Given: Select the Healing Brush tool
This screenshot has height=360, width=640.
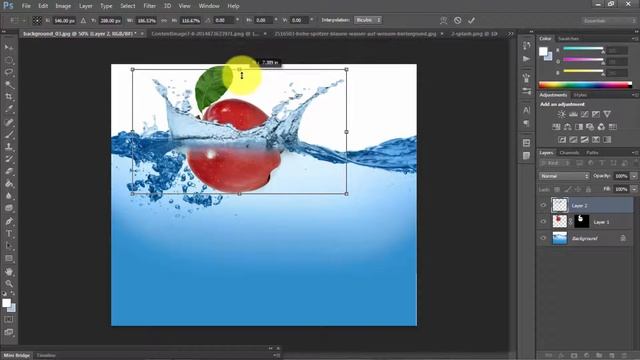Looking at the screenshot, I should [x=9, y=122].
